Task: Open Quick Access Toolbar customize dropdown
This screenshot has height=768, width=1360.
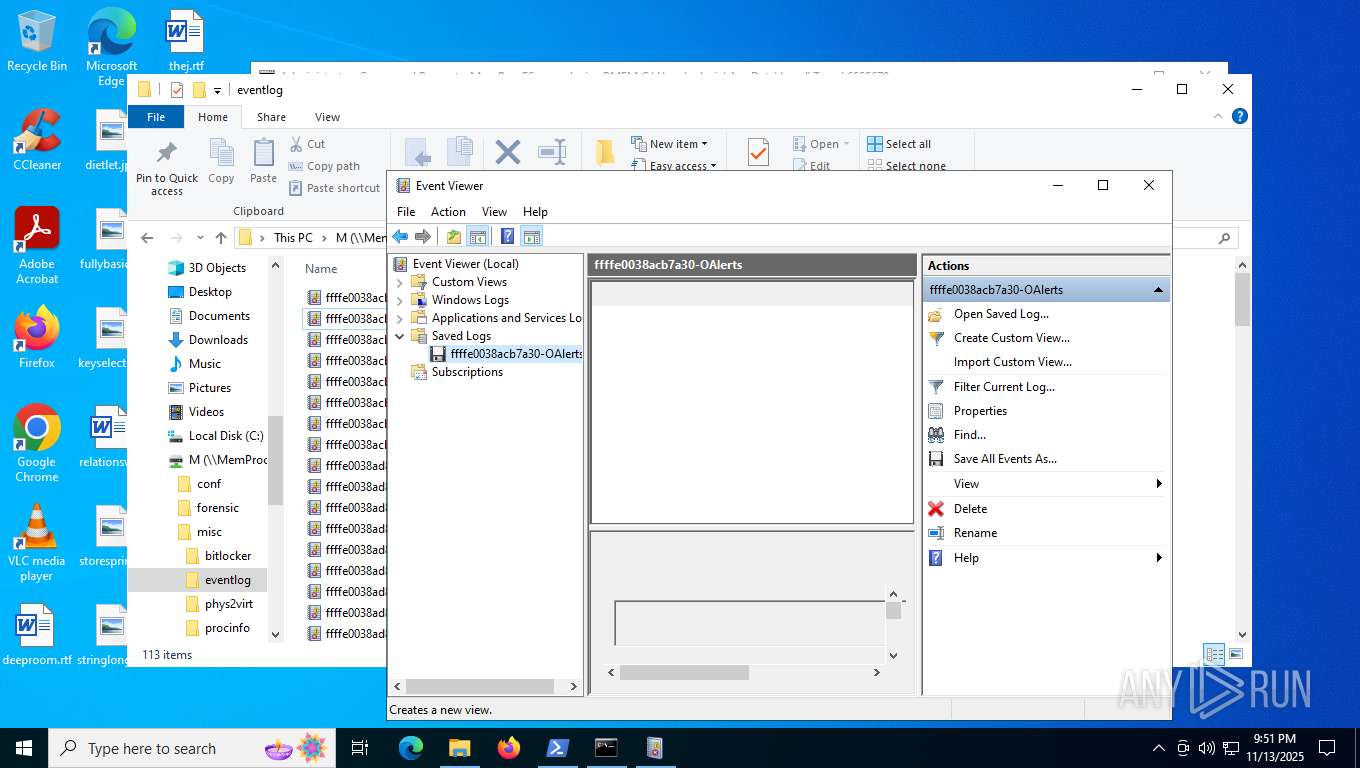Action: coord(217,90)
